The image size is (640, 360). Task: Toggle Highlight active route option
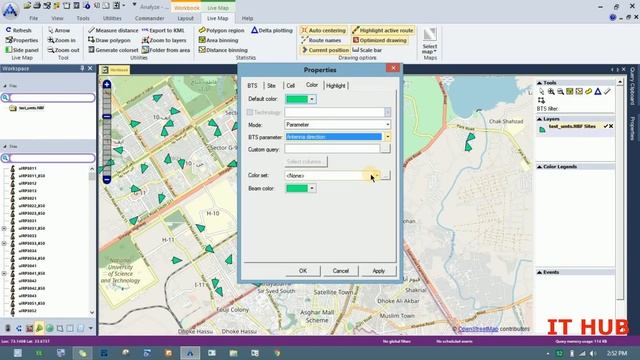click(383, 30)
